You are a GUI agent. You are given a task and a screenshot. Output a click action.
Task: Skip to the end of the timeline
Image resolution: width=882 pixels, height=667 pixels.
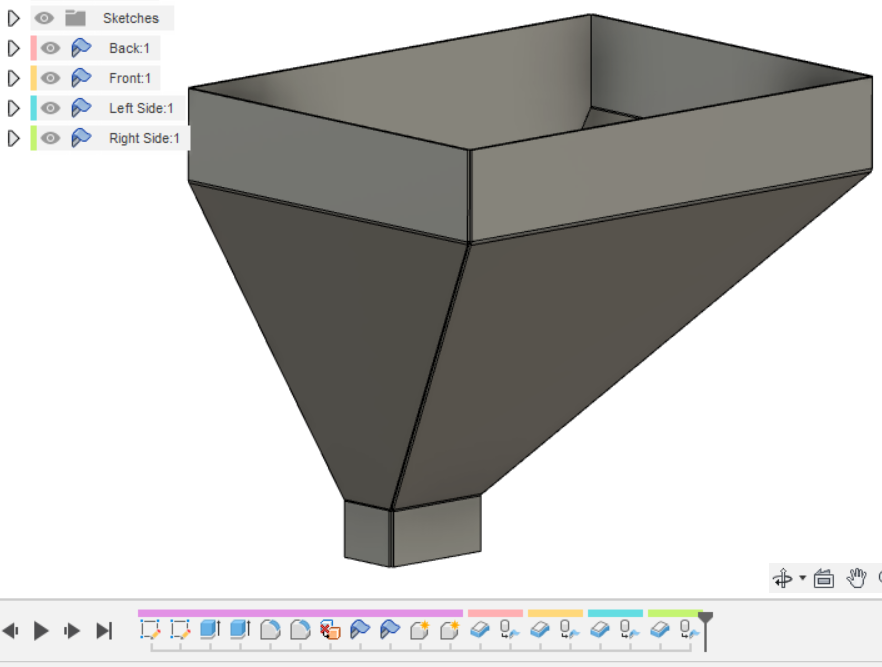(x=103, y=630)
